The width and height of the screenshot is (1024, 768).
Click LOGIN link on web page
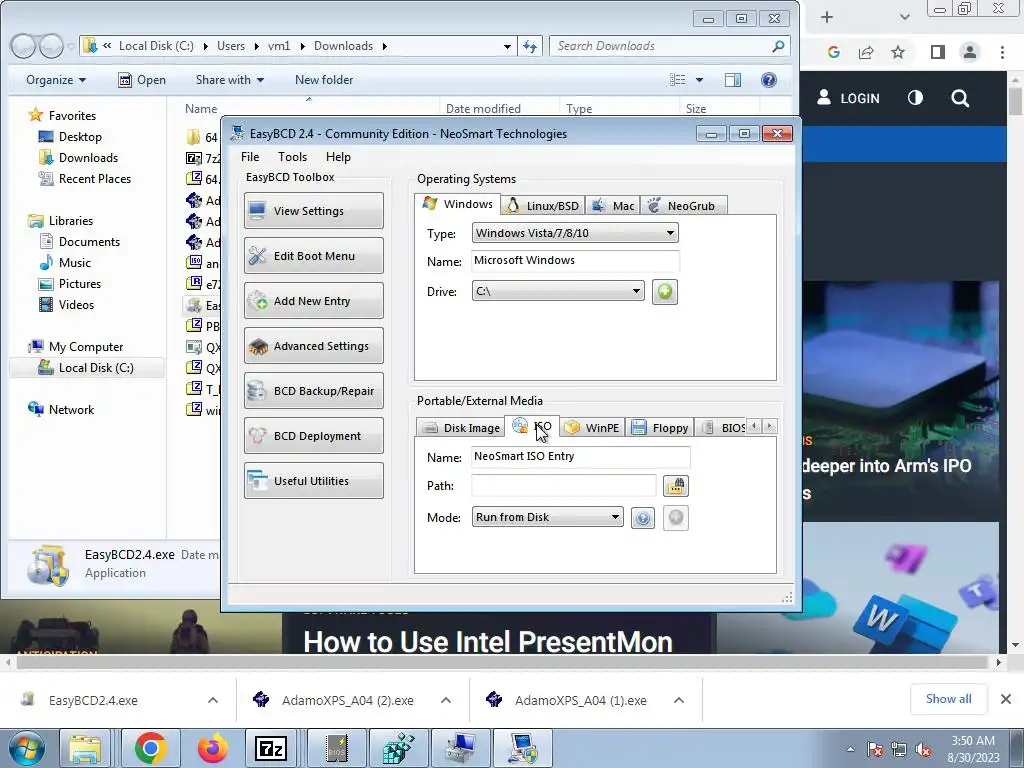click(x=849, y=98)
